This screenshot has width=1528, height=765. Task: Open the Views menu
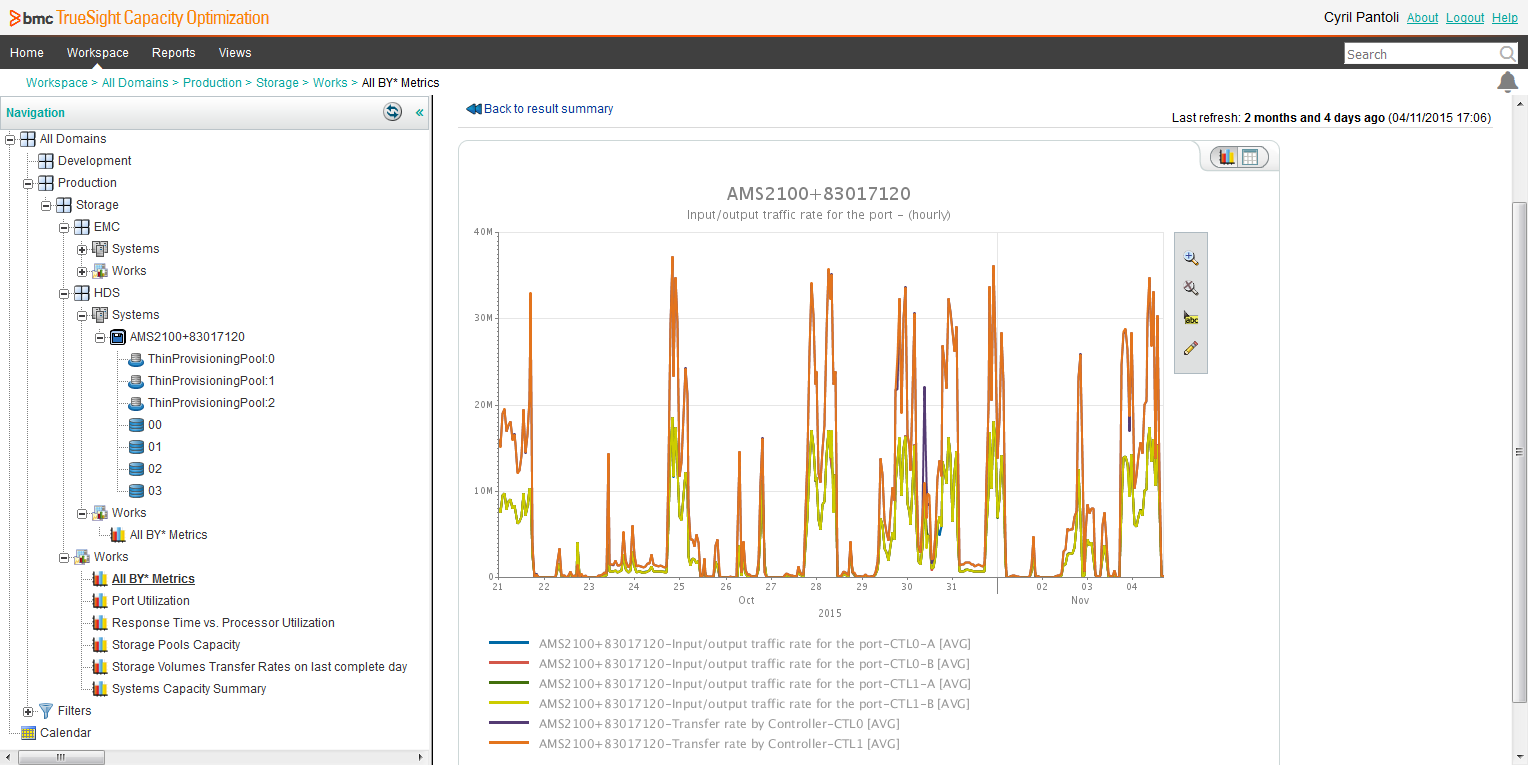point(235,53)
